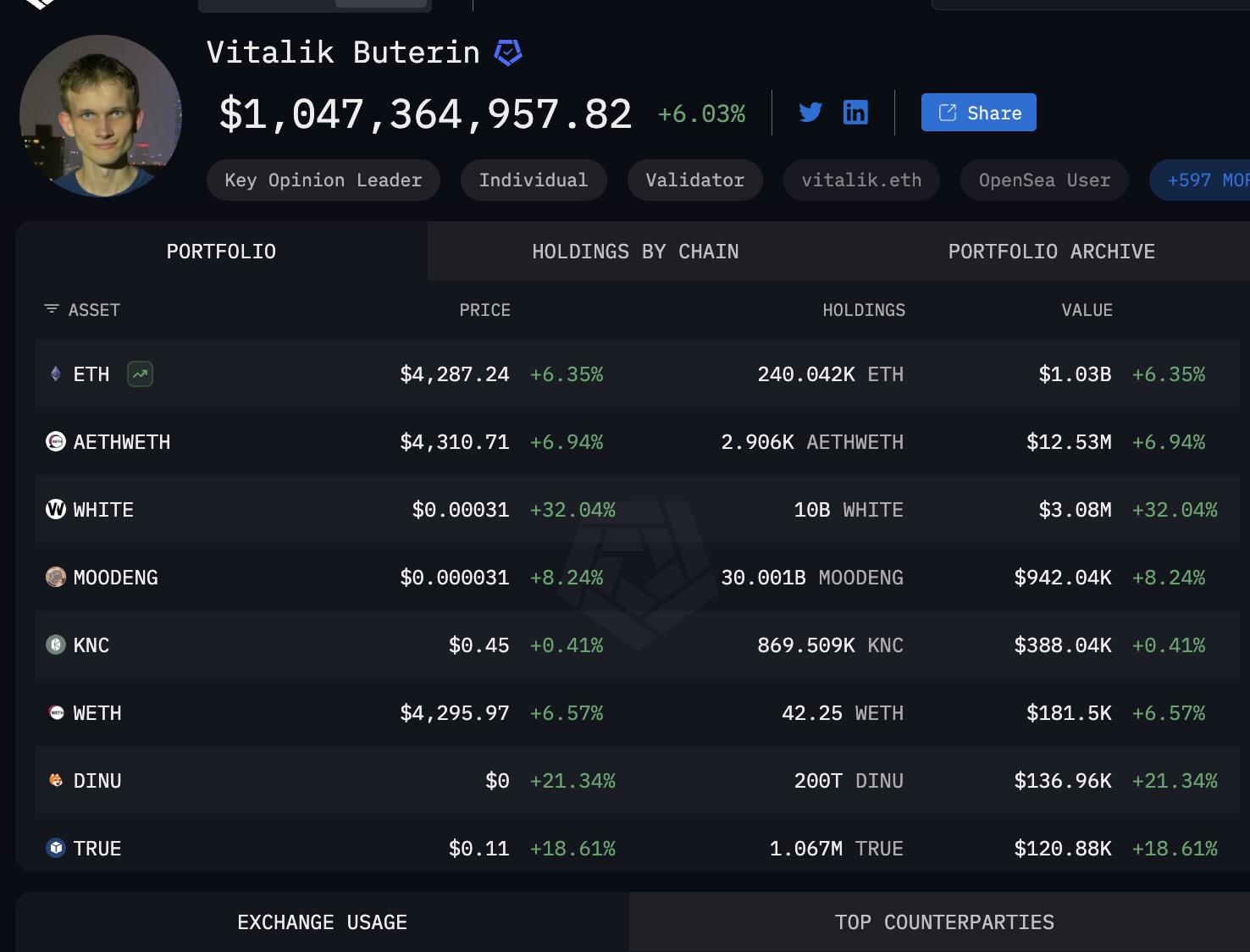Click the ETH asset name
This screenshot has width=1250, height=952.
click(x=91, y=374)
